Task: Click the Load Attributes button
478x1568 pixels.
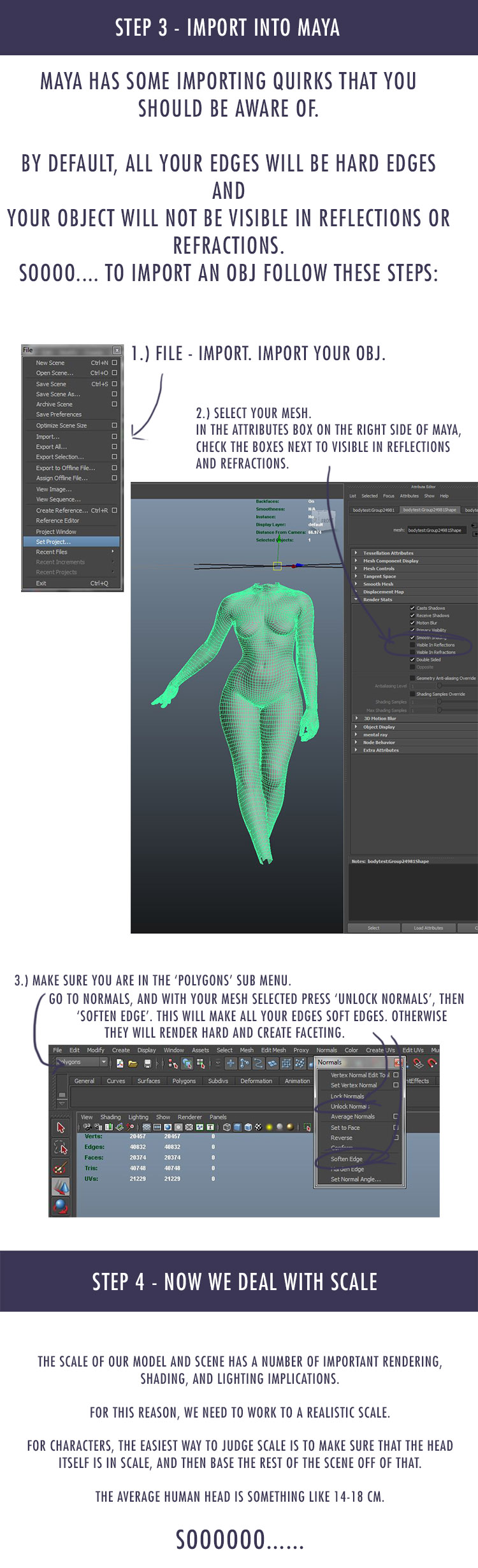Action: [428, 928]
